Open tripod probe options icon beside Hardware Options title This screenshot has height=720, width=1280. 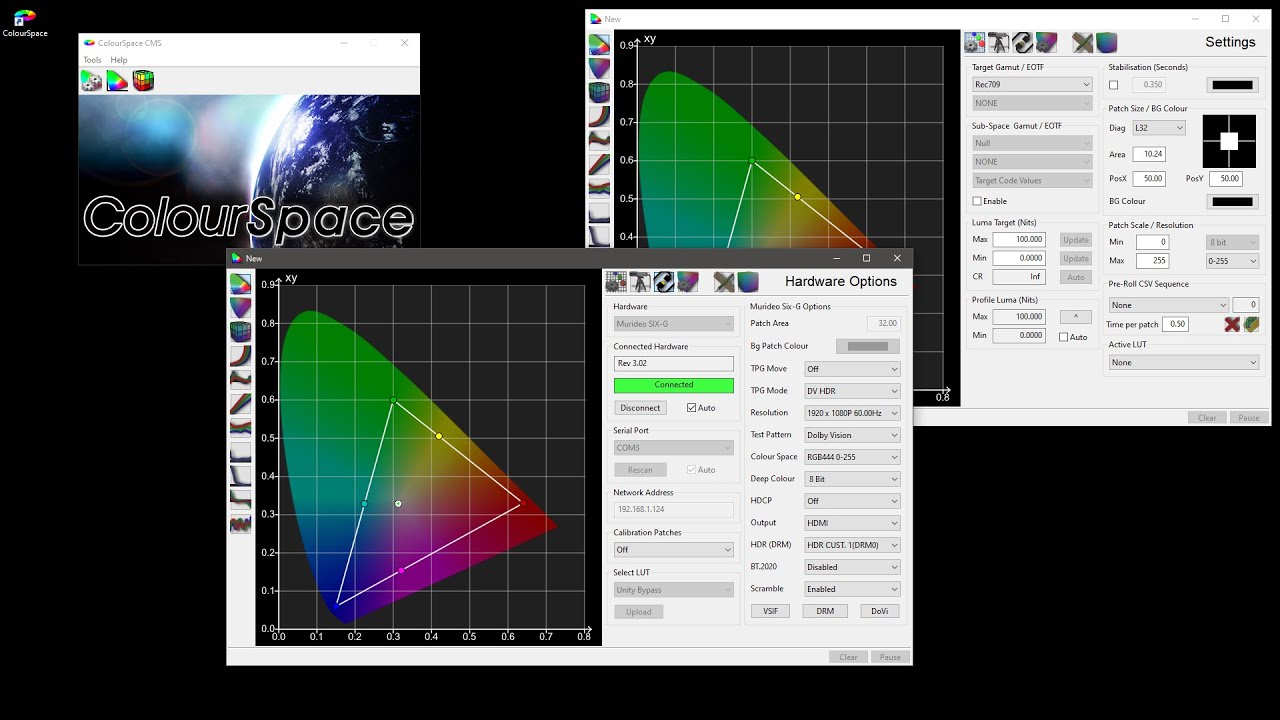640,282
